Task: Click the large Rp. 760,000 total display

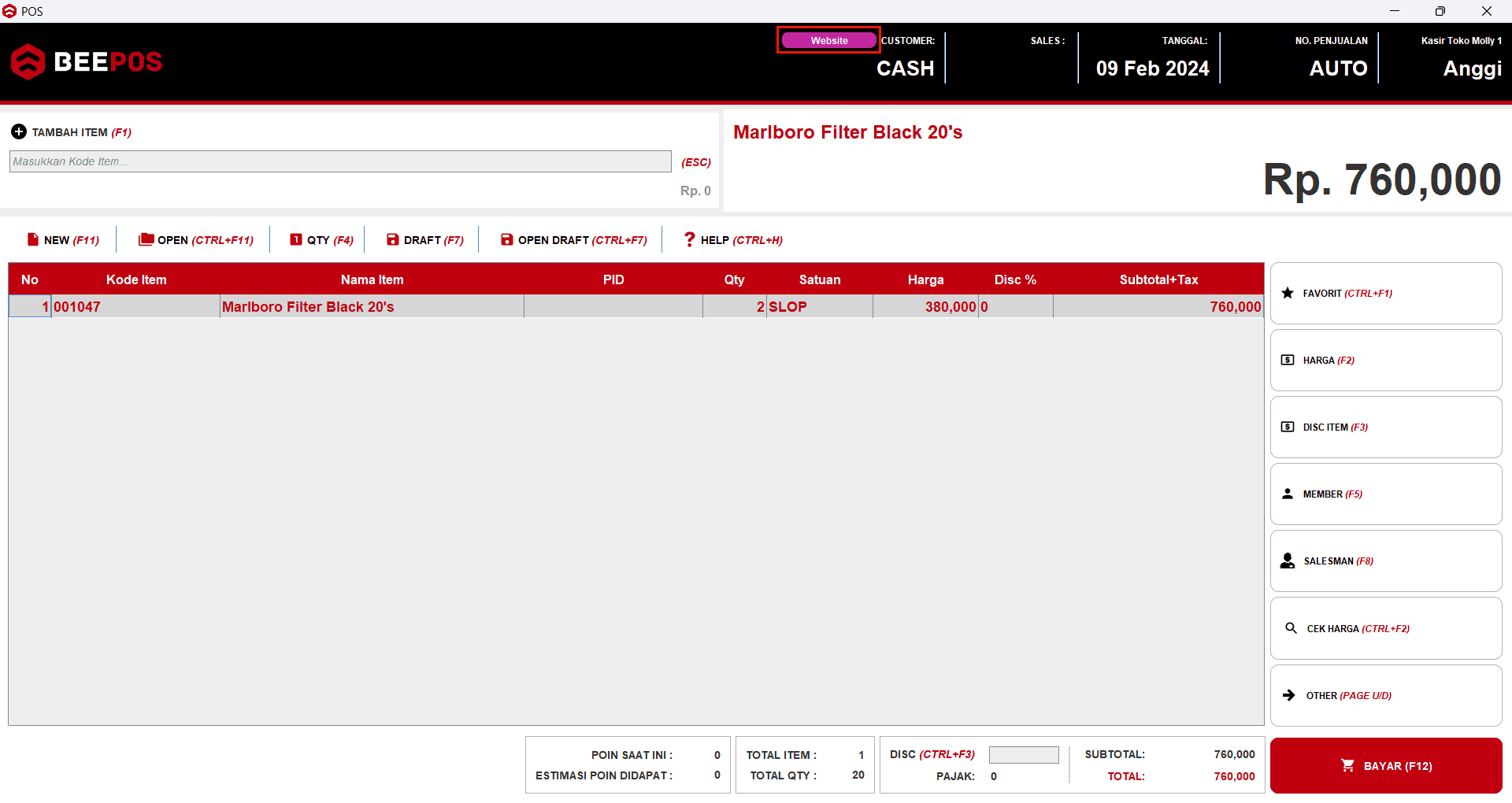Action: pyautogui.click(x=1382, y=179)
